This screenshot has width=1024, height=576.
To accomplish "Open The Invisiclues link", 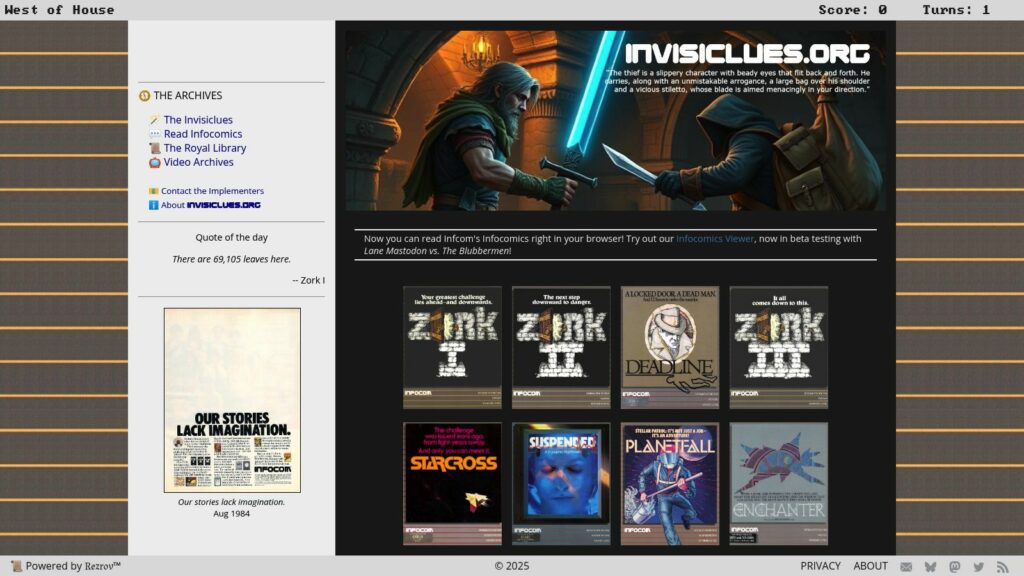I will pos(198,120).
